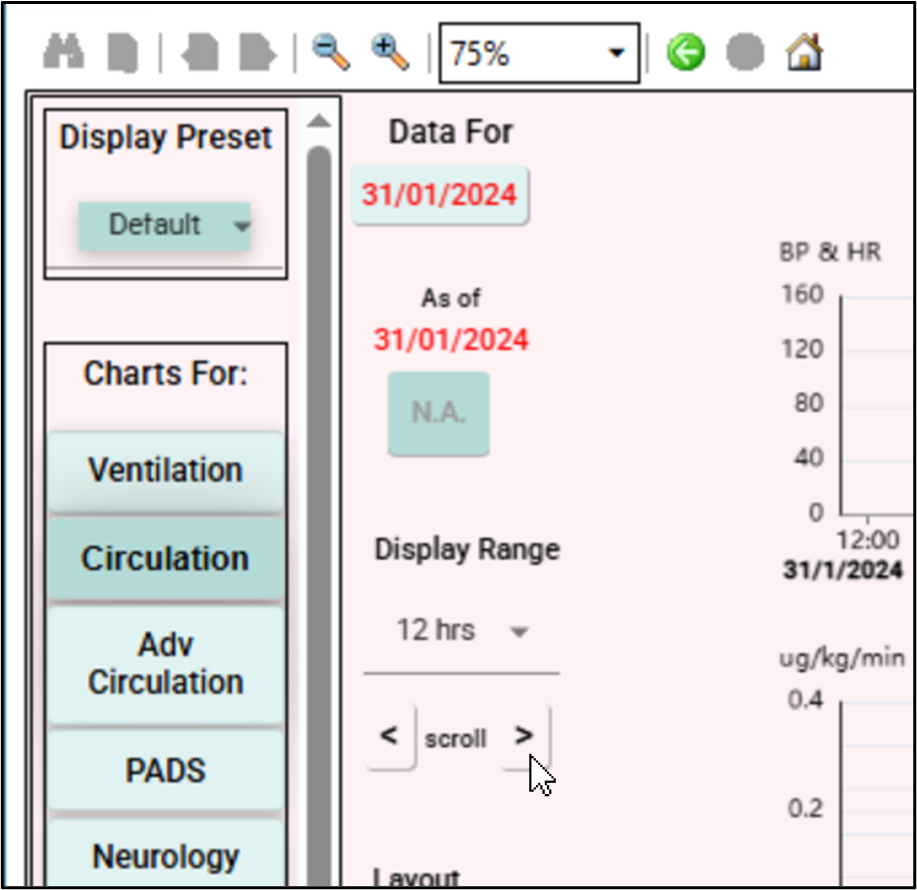Switch to the PADS charts

(x=165, y=770)
